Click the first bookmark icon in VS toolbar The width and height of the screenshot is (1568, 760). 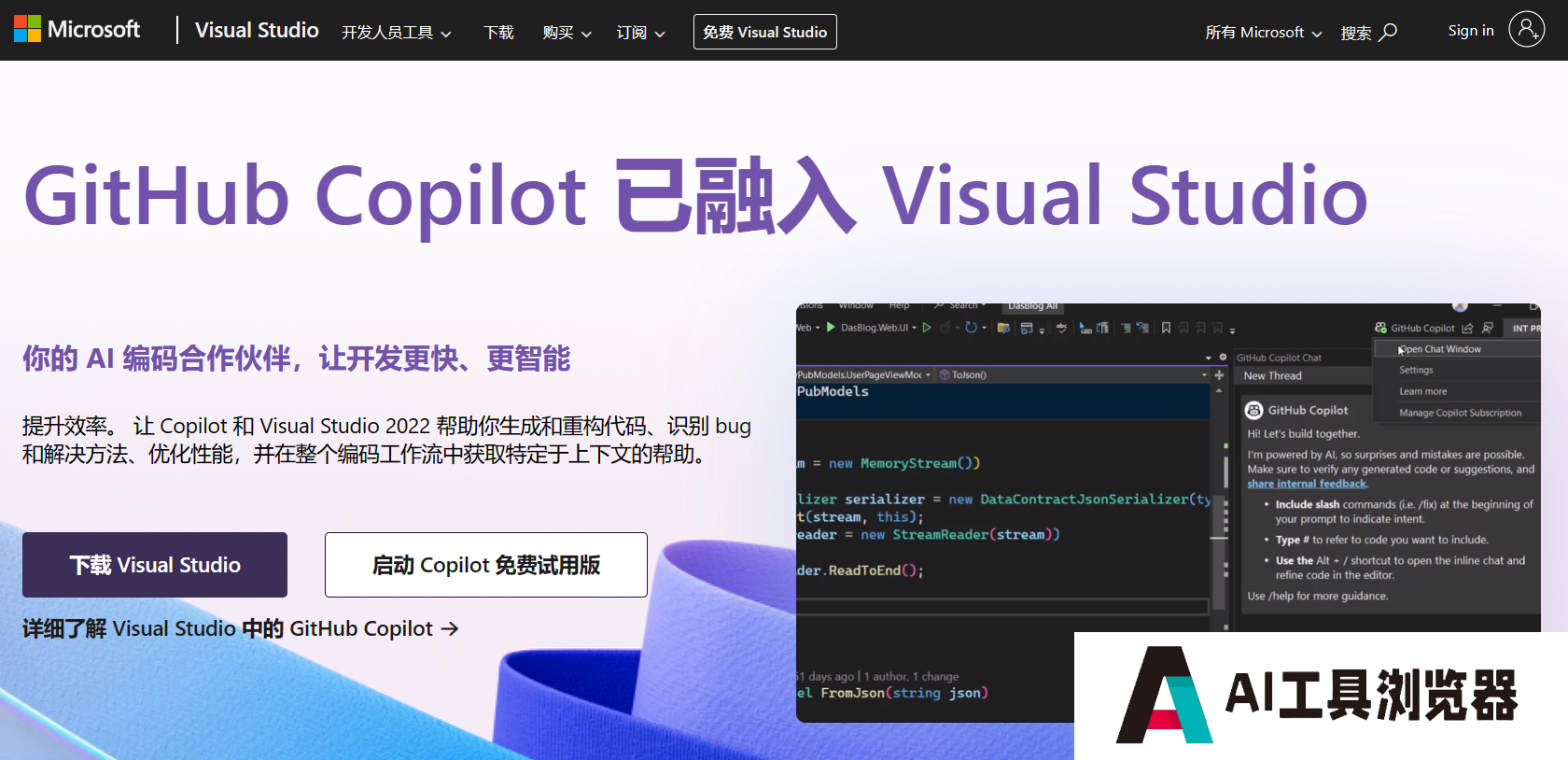click(1166, 328)
